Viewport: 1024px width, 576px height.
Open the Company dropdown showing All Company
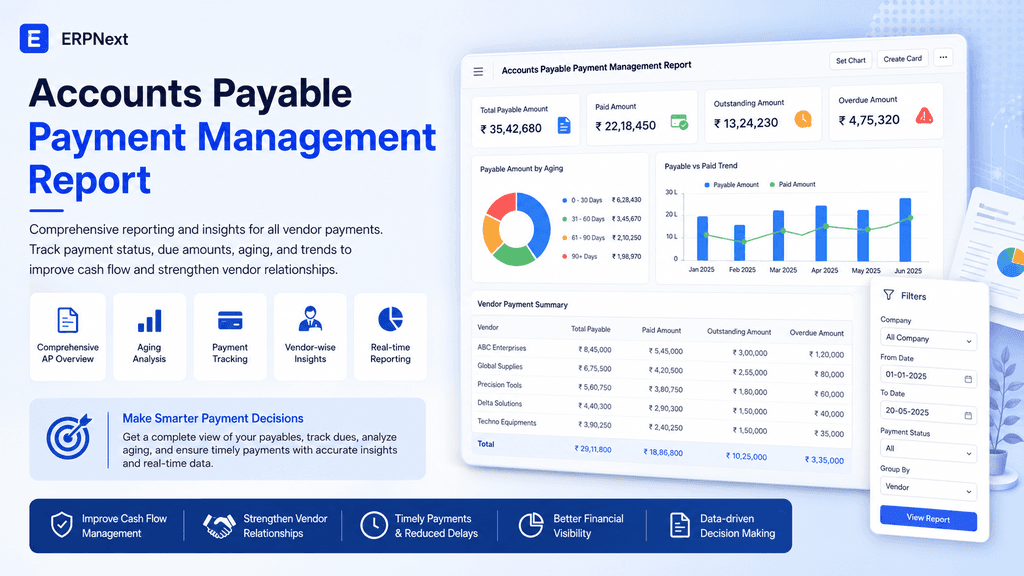928,339
